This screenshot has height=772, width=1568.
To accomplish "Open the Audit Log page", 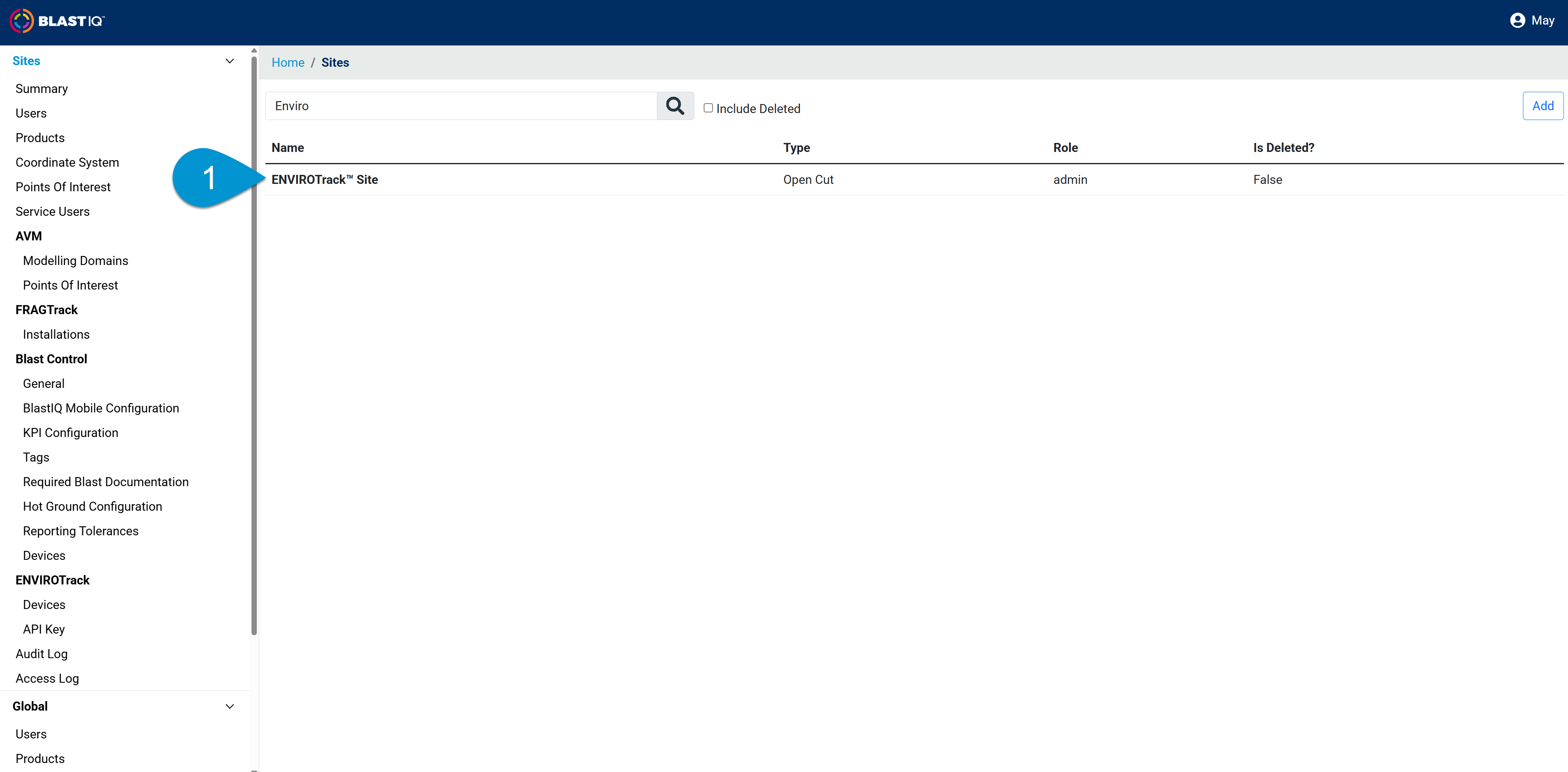I will pos(41,654).
